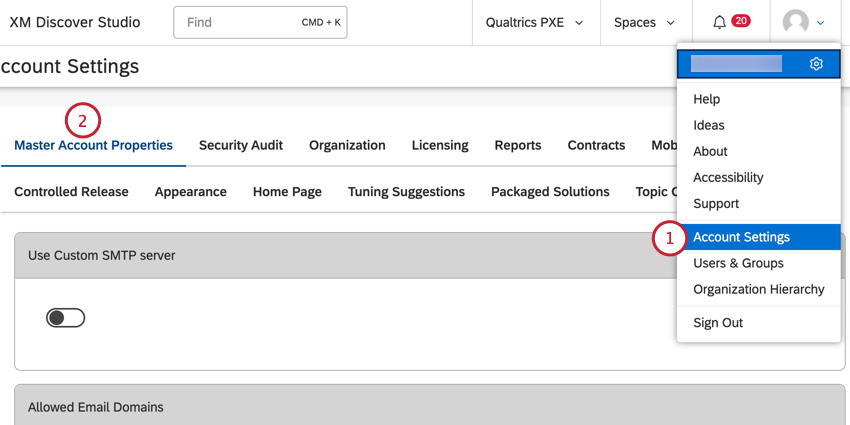Switch to the Security Audit tab
850x425 pixels.
point(241,145)
